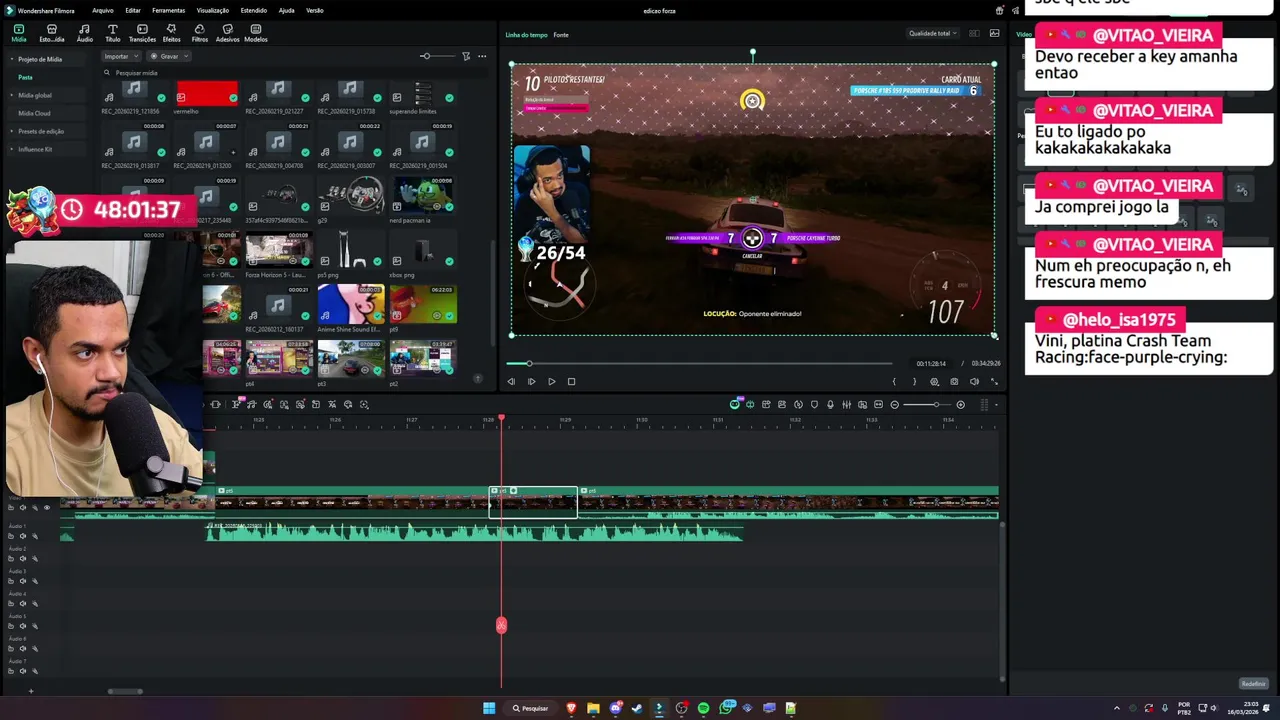The image size is (1280, 720).
Task: Click the preview playback progress bar
Action: (x=699, y=363)
